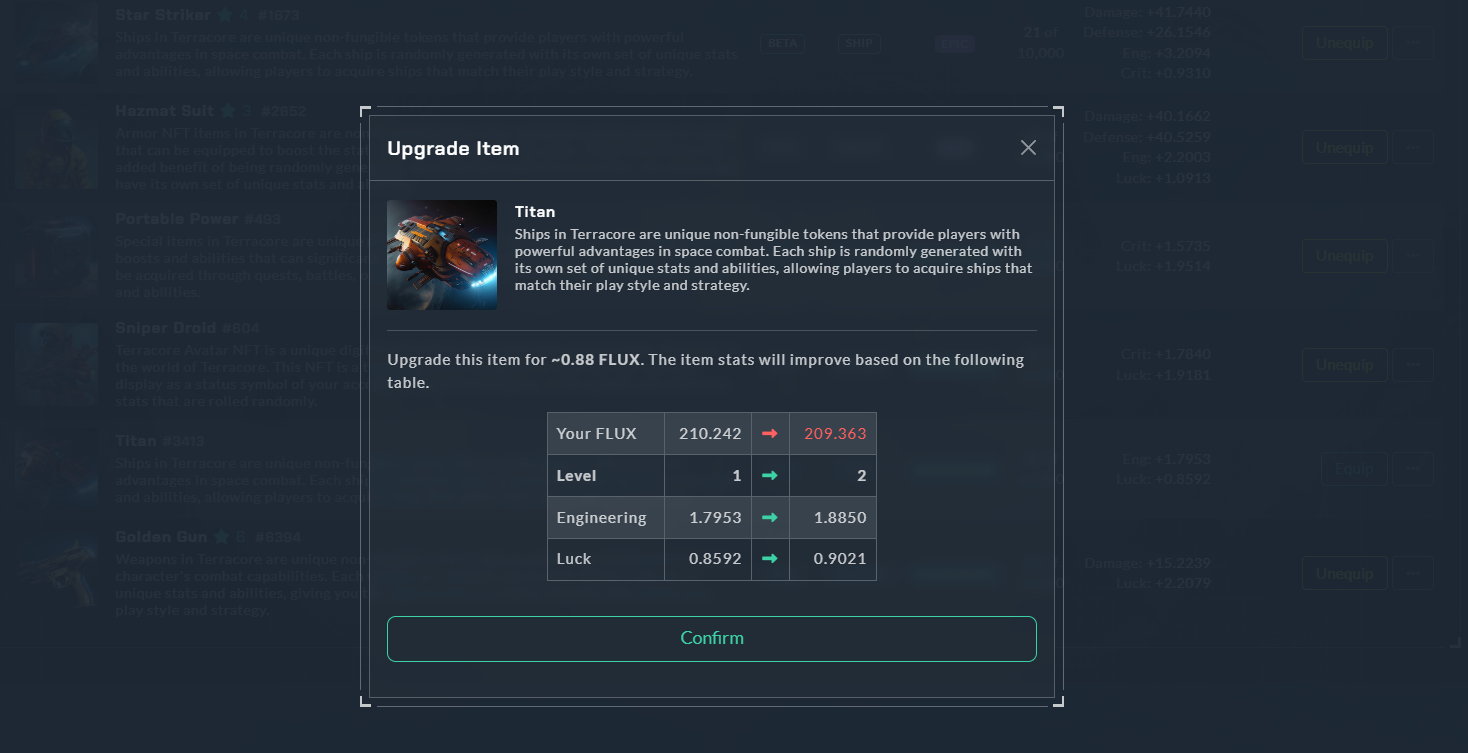
Task: Open more options for Titan #3413
Action: 1413,469
